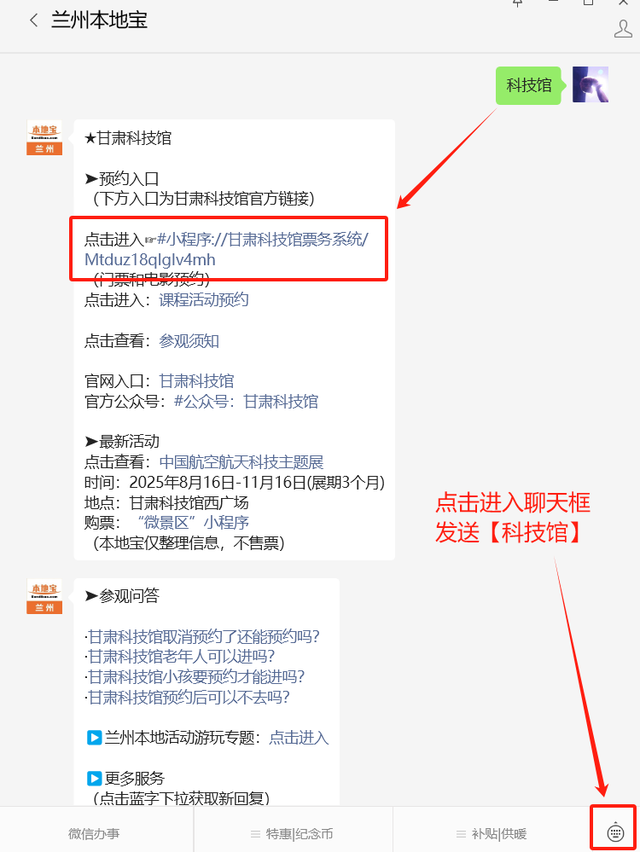Viewport: 640px width, 852px height.
Task: Open 兰州本地宝 avatar on 参观问答 message
Action: click(x=45, y=596)
